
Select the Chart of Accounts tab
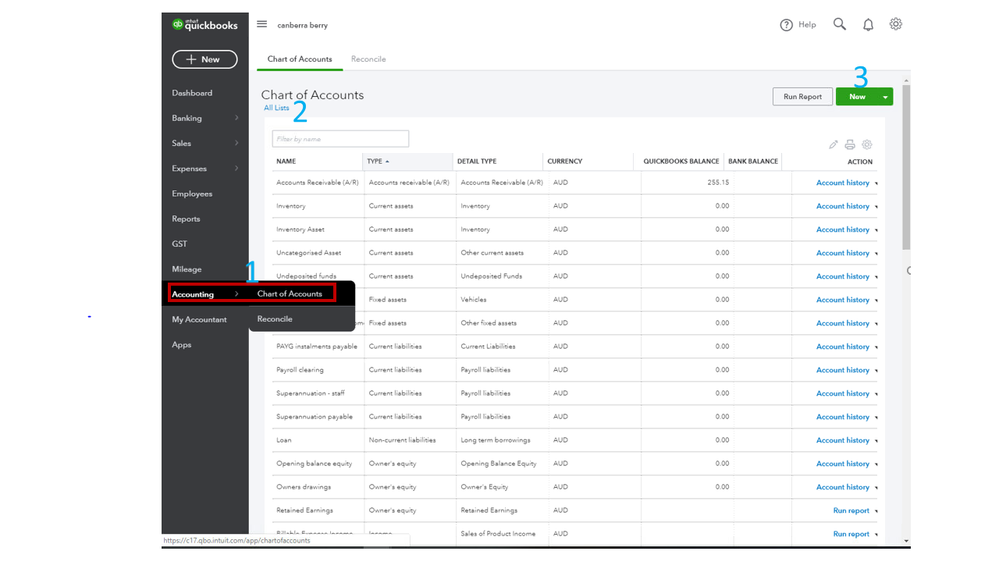point(299,59)
